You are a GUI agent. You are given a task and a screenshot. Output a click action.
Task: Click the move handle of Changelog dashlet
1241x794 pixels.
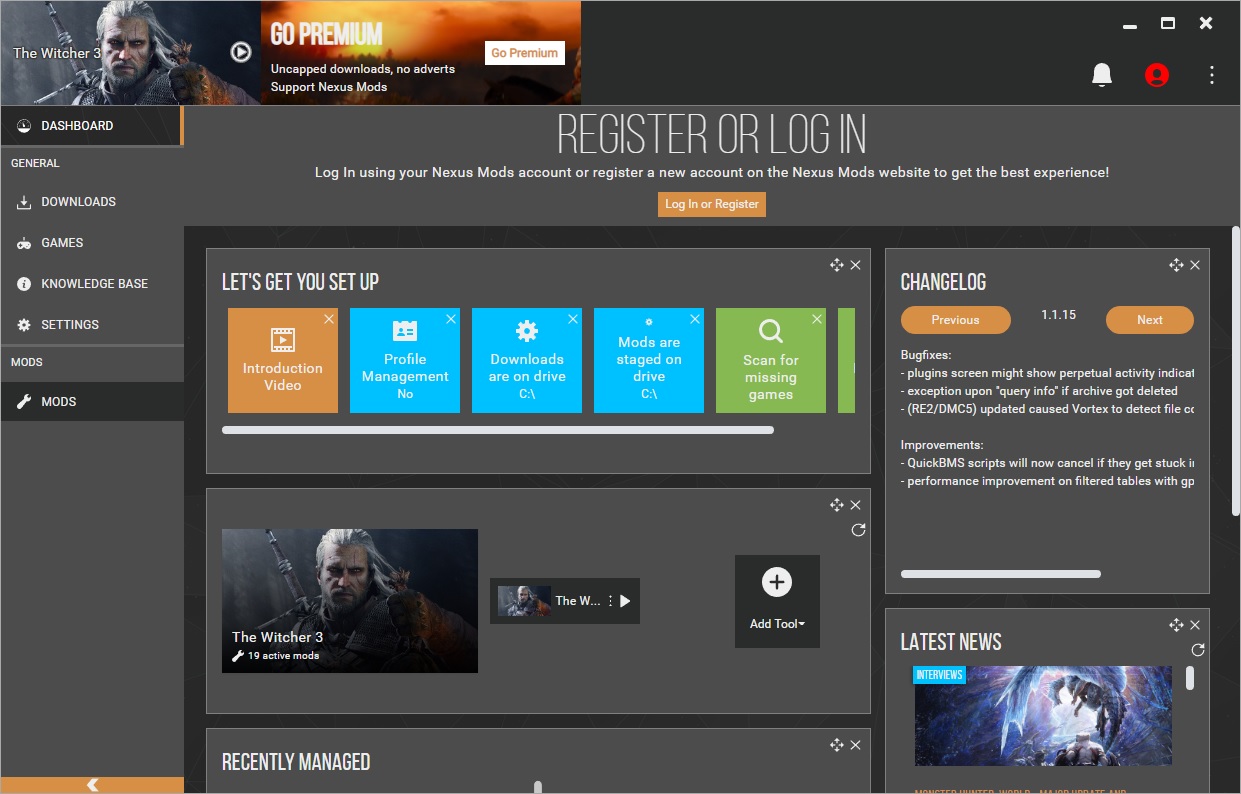(1176, 265)
